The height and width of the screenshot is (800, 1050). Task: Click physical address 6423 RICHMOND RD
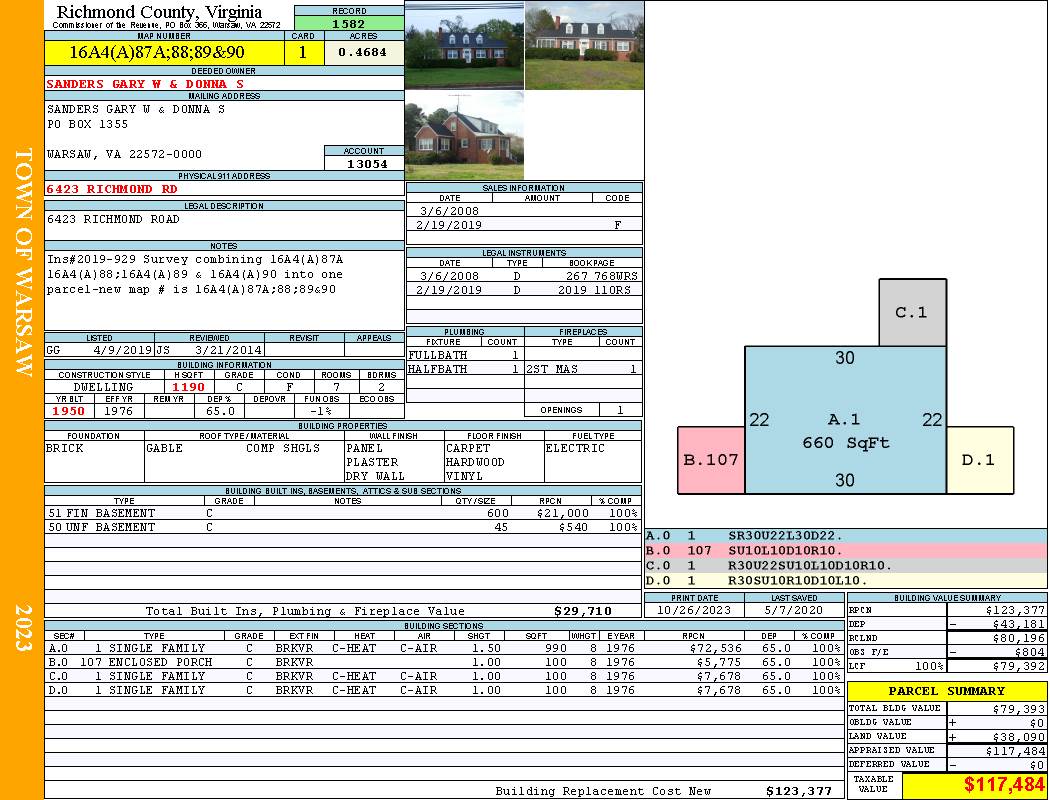tap(112, 189)
